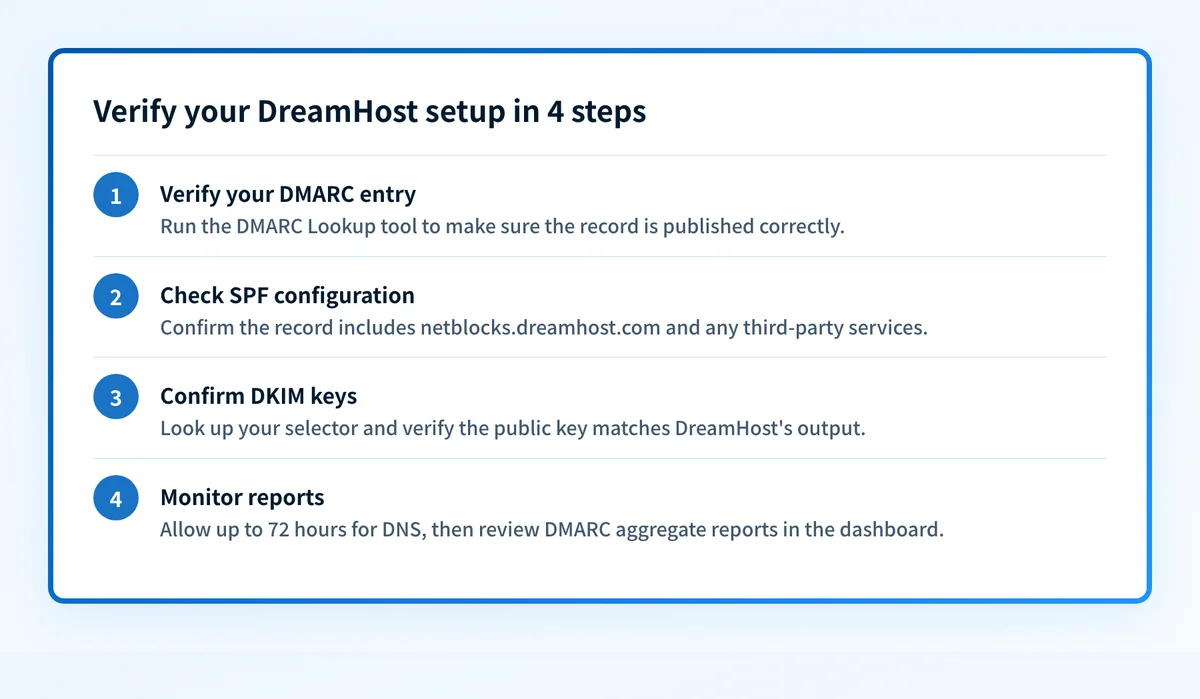Select the "Verify your DMARC entry" title
Image resolution: width=1200 pixels, height=699 pixels.
[288, 194]
